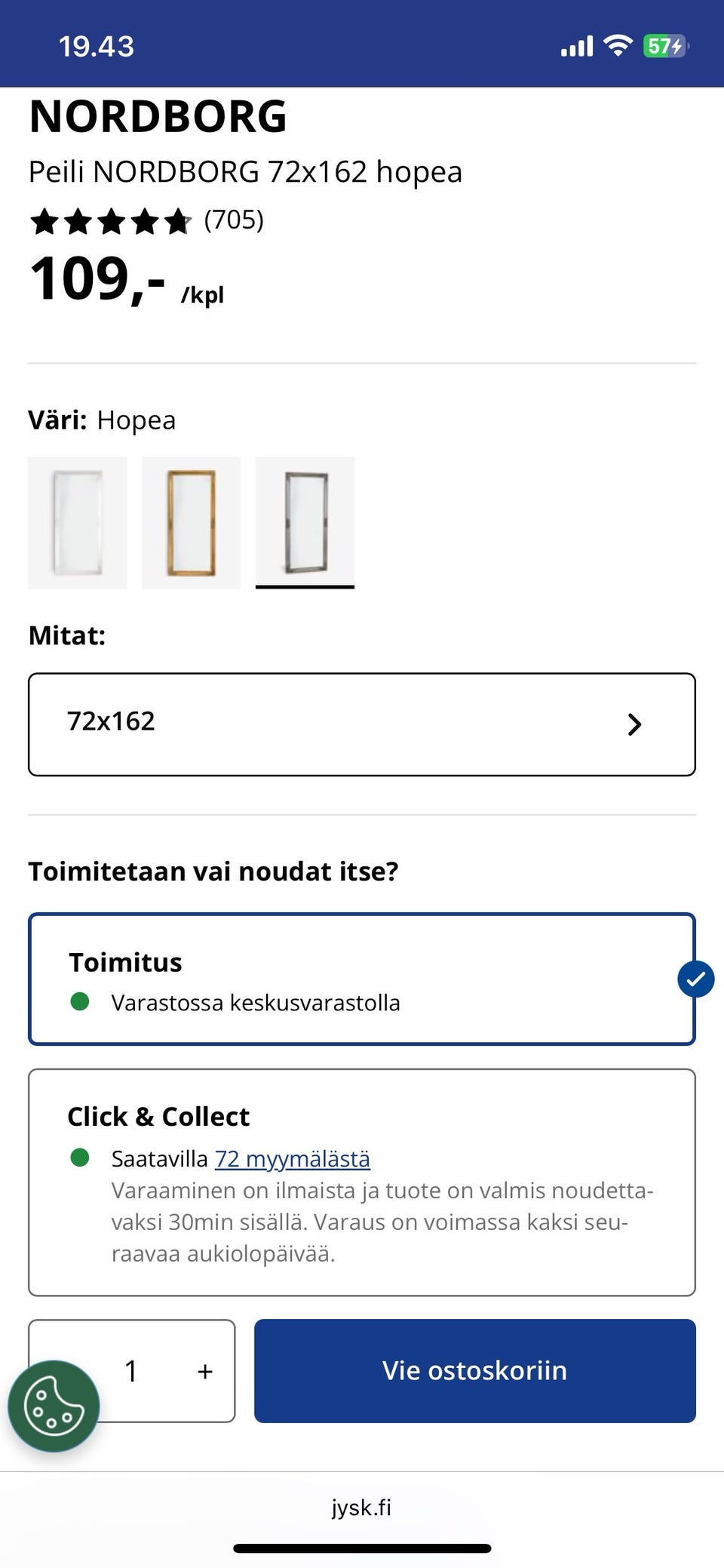Tap the green availability dot under Click & Collect

click(80, 1157)
